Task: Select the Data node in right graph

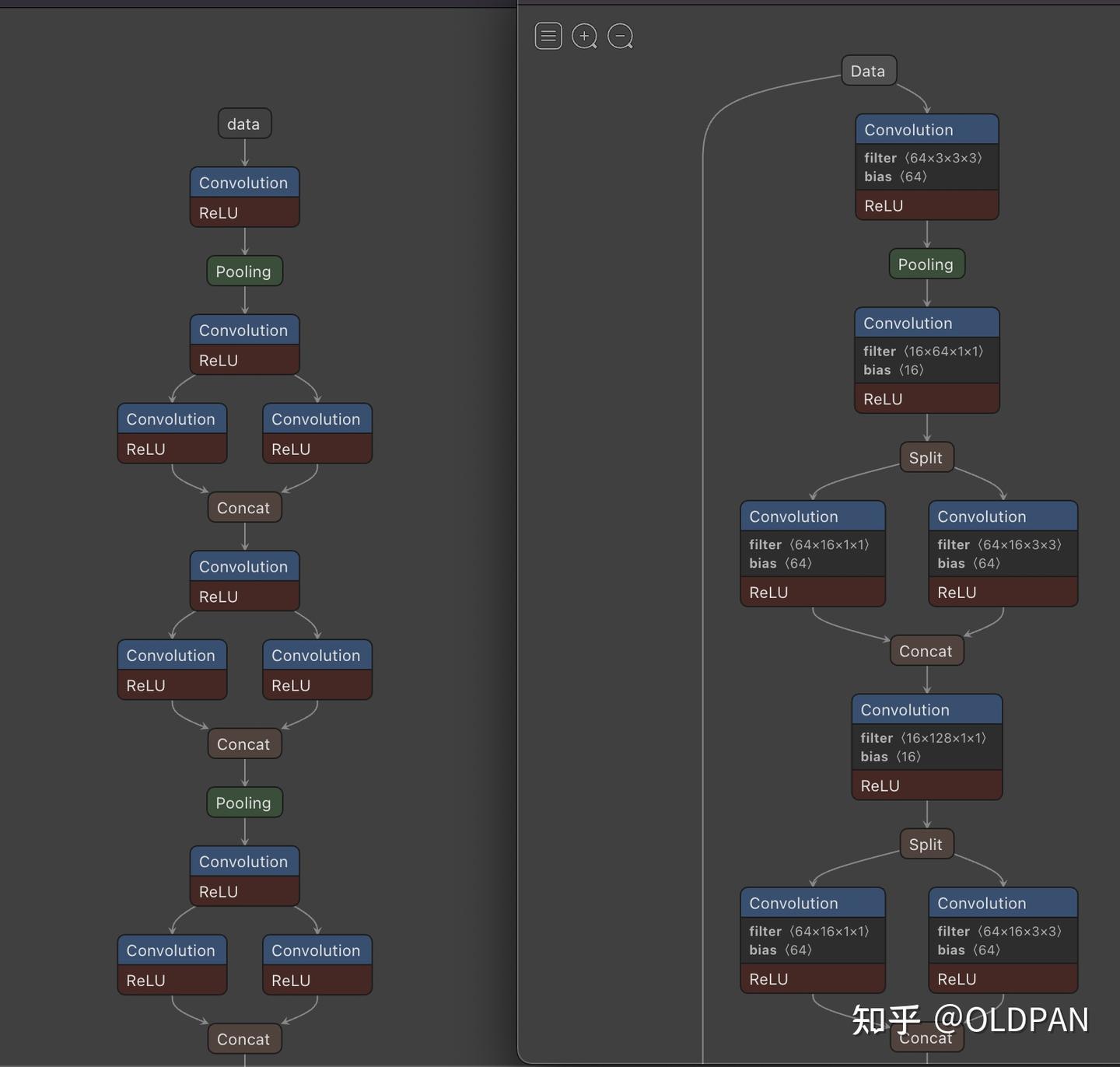Action: pyautogui.click(x=869, y=71)
